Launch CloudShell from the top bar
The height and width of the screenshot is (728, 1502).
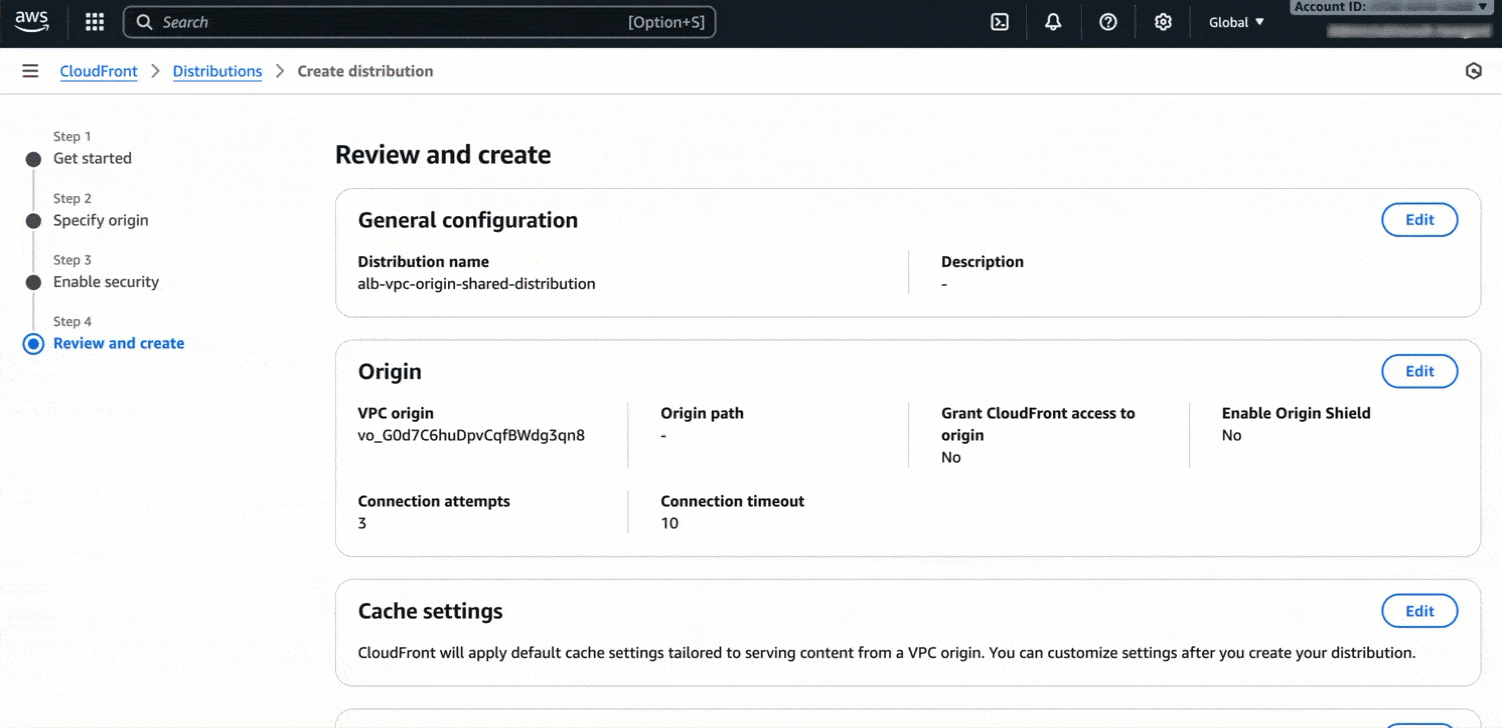pos(999,22)
